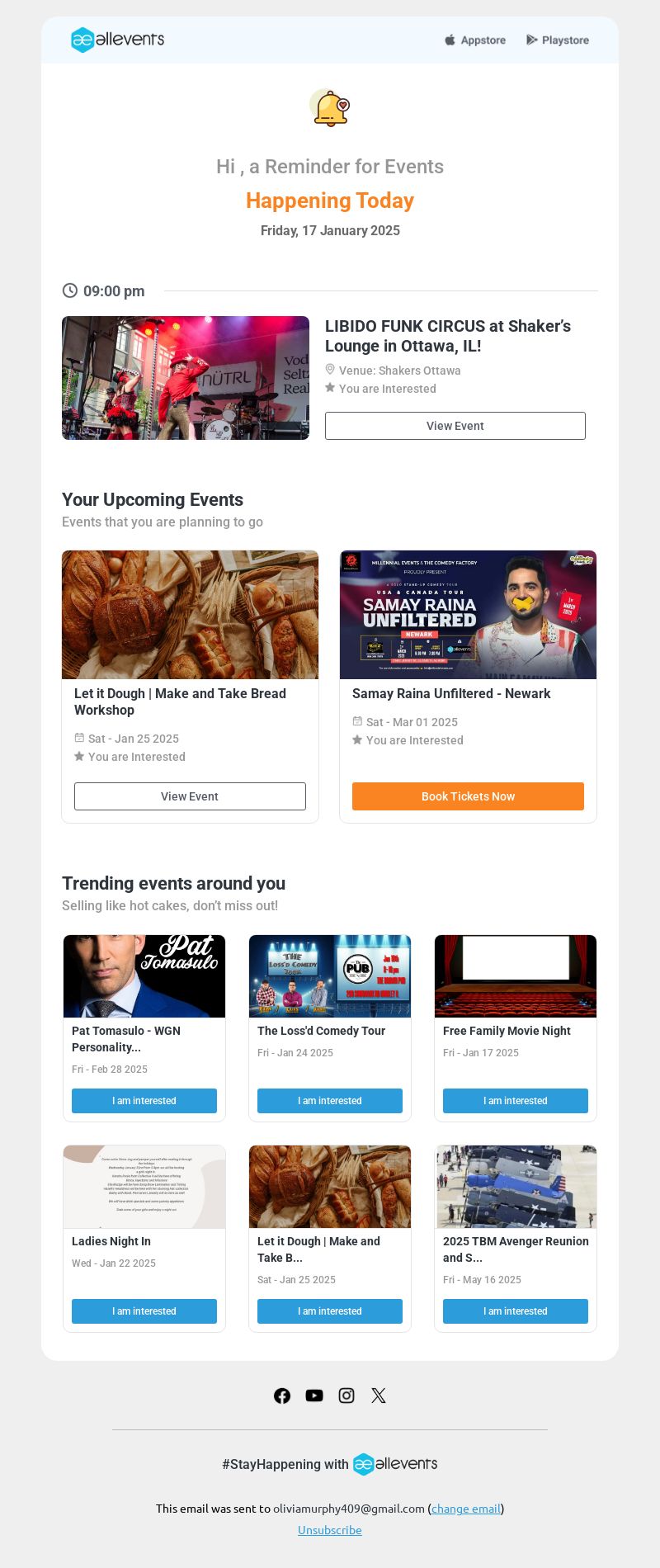Screen dimensions: 660x1568
Task: Click View Event for LIBIDO FUNK CIRCUS
Action: click(455, 426)
